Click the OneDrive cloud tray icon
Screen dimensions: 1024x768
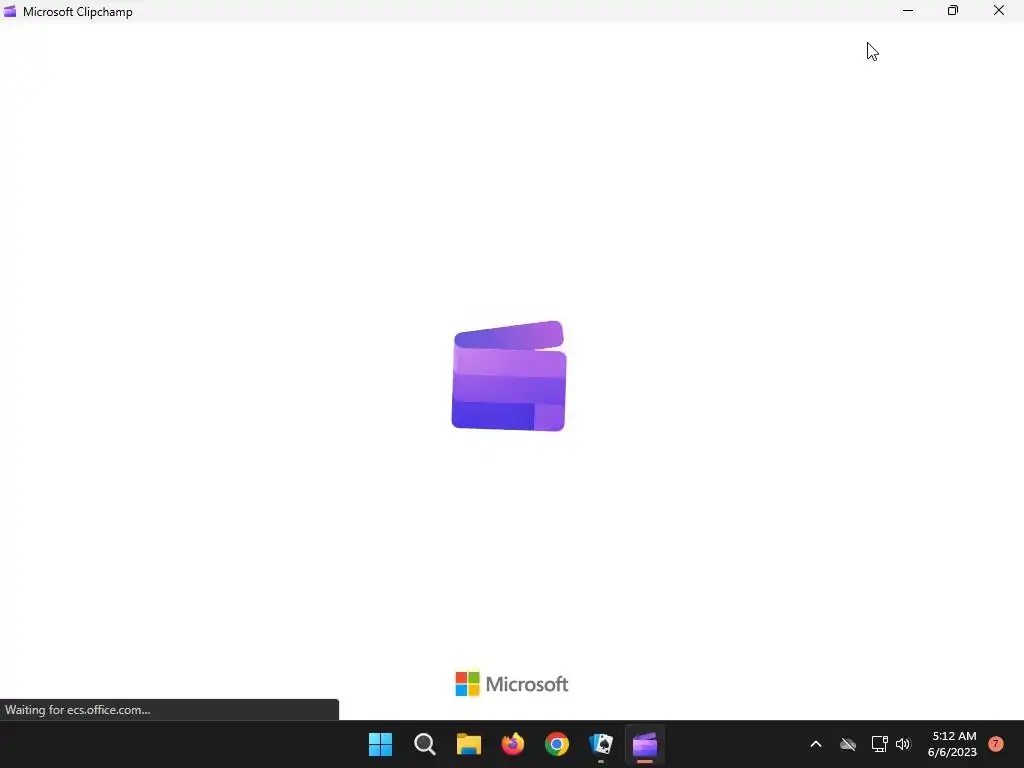(848, 744)
